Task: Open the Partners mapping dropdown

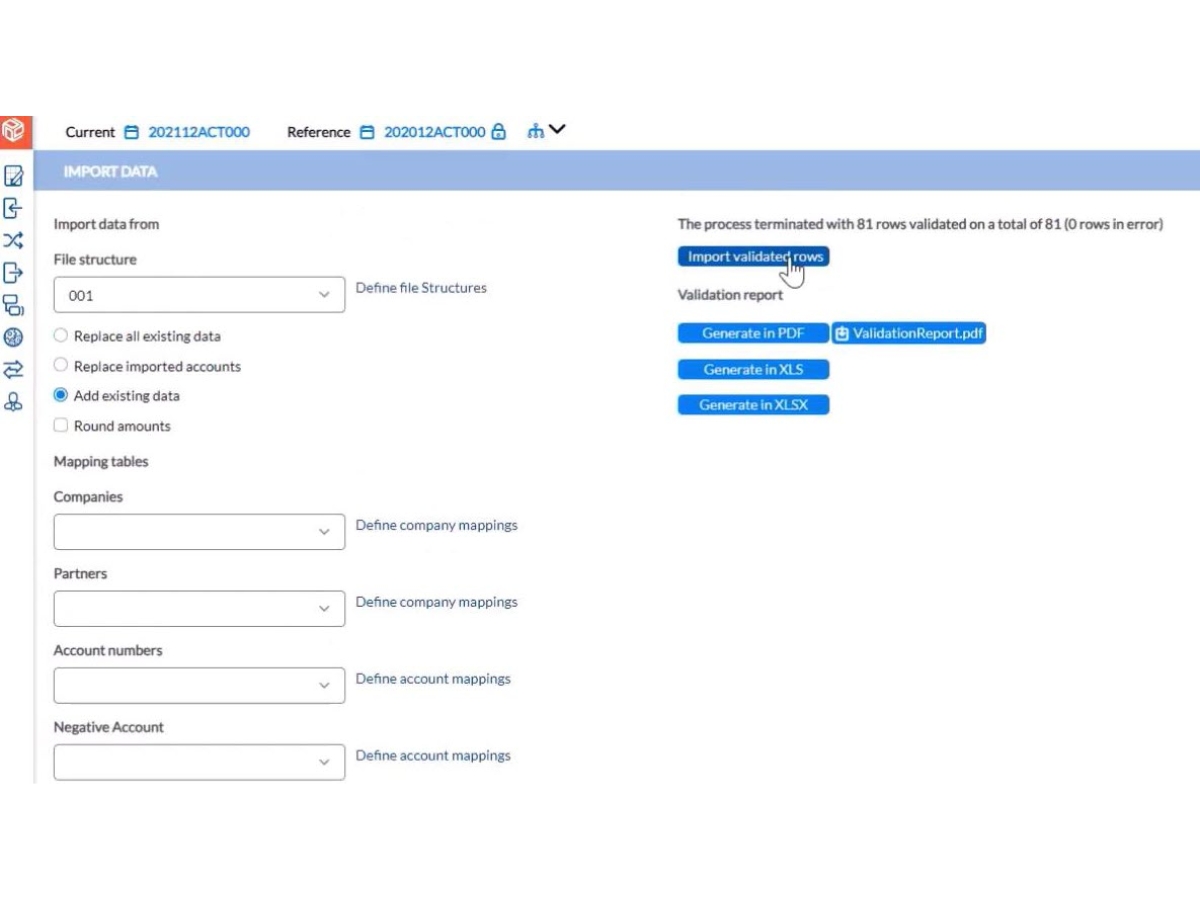Action: pyautogui.click(x=199, y=609)
